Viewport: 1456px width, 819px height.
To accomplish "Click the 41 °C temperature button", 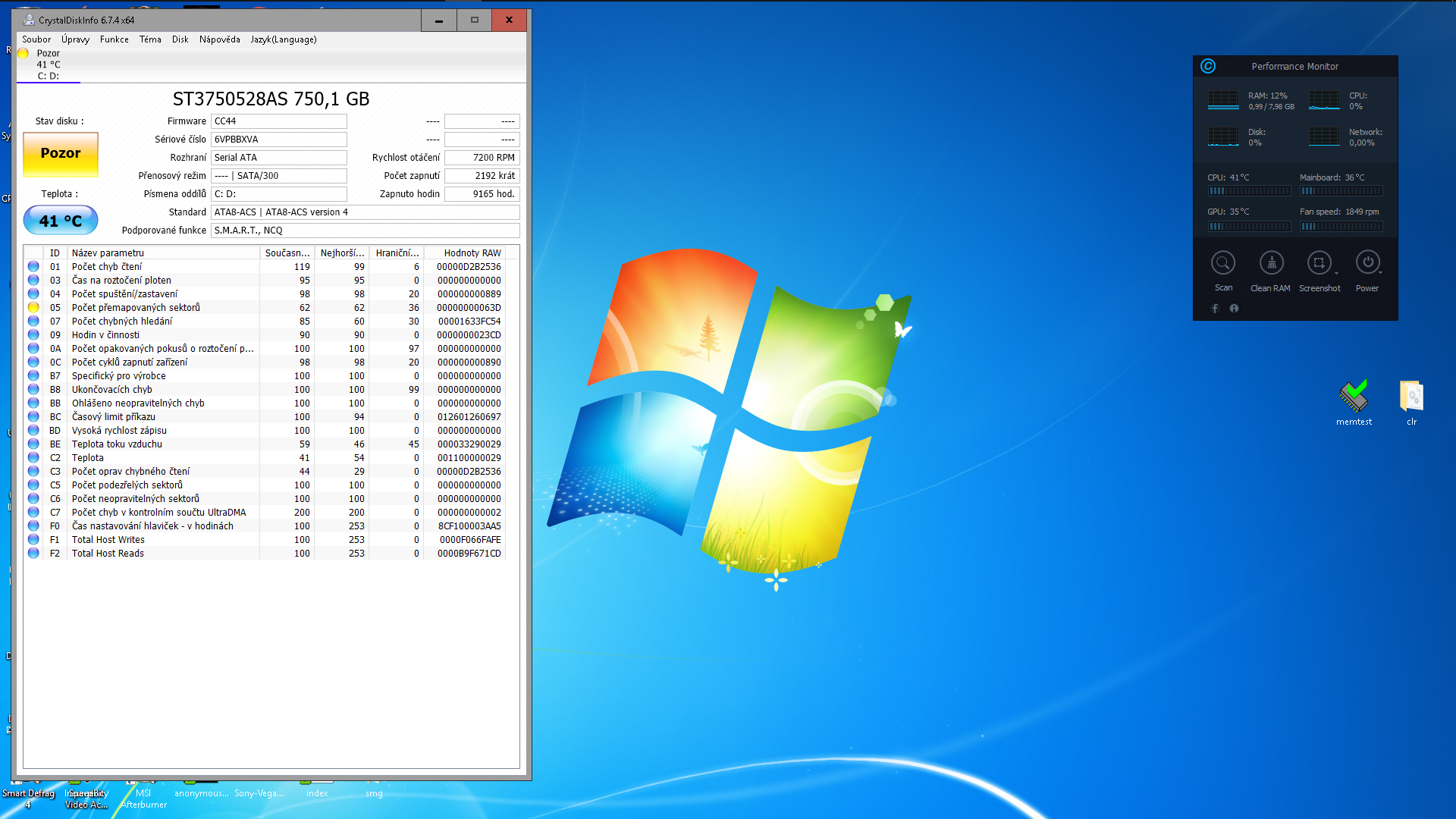I will [61, 221].
